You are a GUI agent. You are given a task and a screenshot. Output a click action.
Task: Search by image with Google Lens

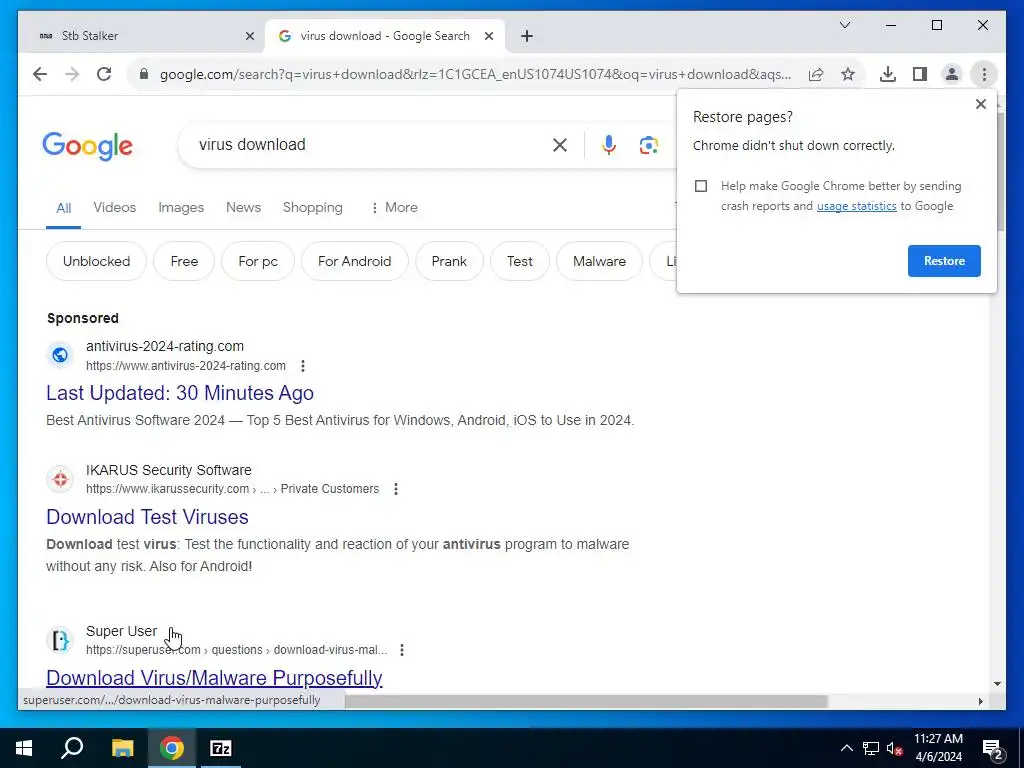(648, 145)
